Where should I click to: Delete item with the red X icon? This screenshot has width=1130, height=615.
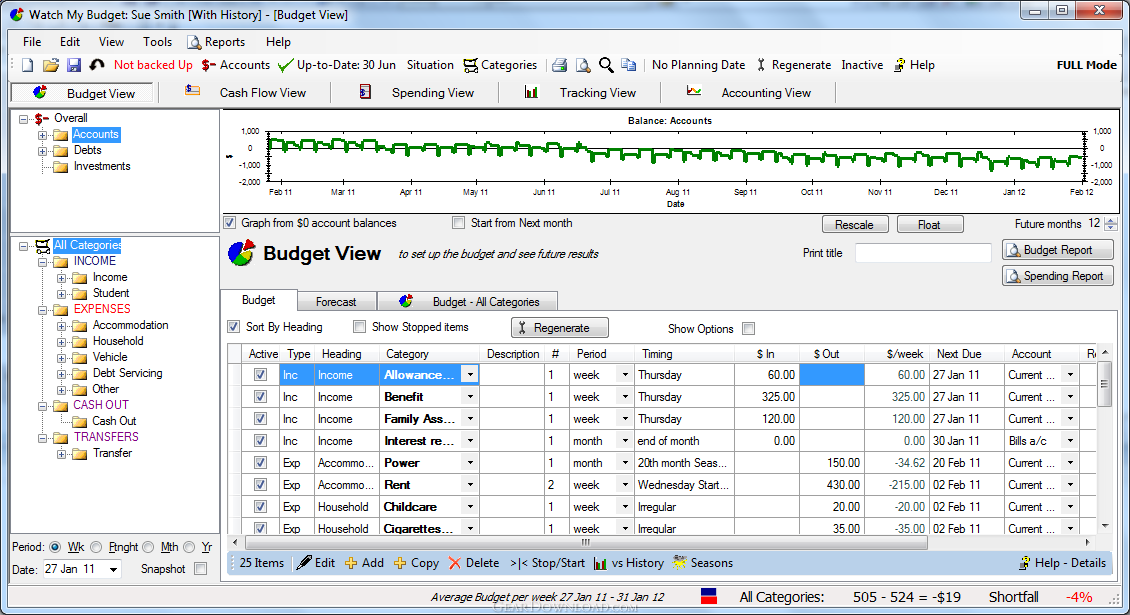pyautogui.click(x=455, y=563)
